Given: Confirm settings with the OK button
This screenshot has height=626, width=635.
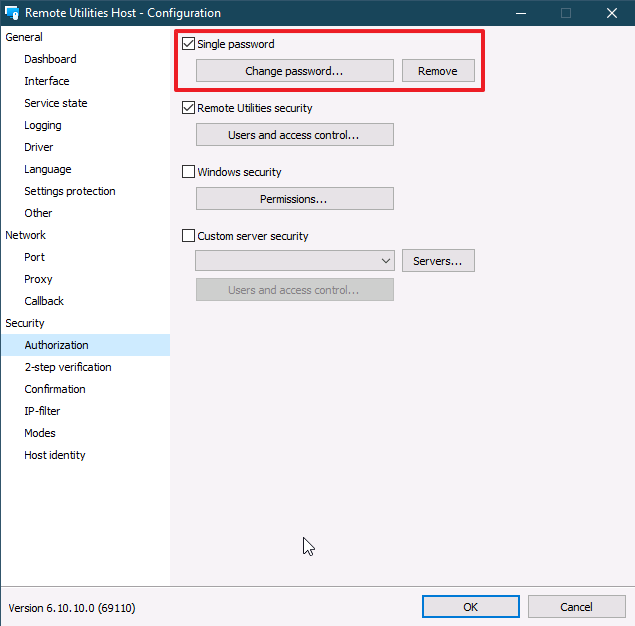Looking at the screenshot, I should click(x=470, y=607).
